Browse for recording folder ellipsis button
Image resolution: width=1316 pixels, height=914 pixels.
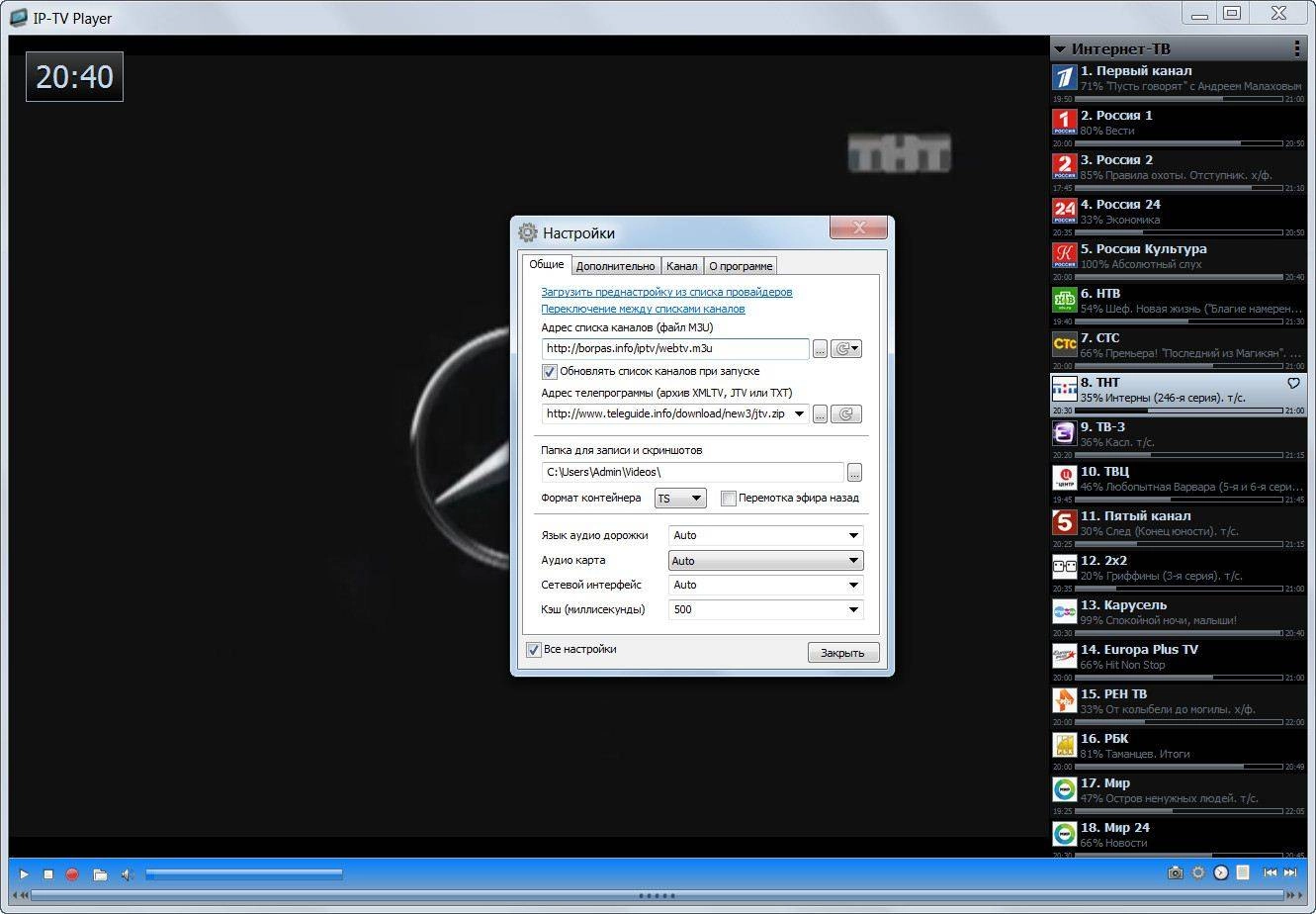(855, 472)
